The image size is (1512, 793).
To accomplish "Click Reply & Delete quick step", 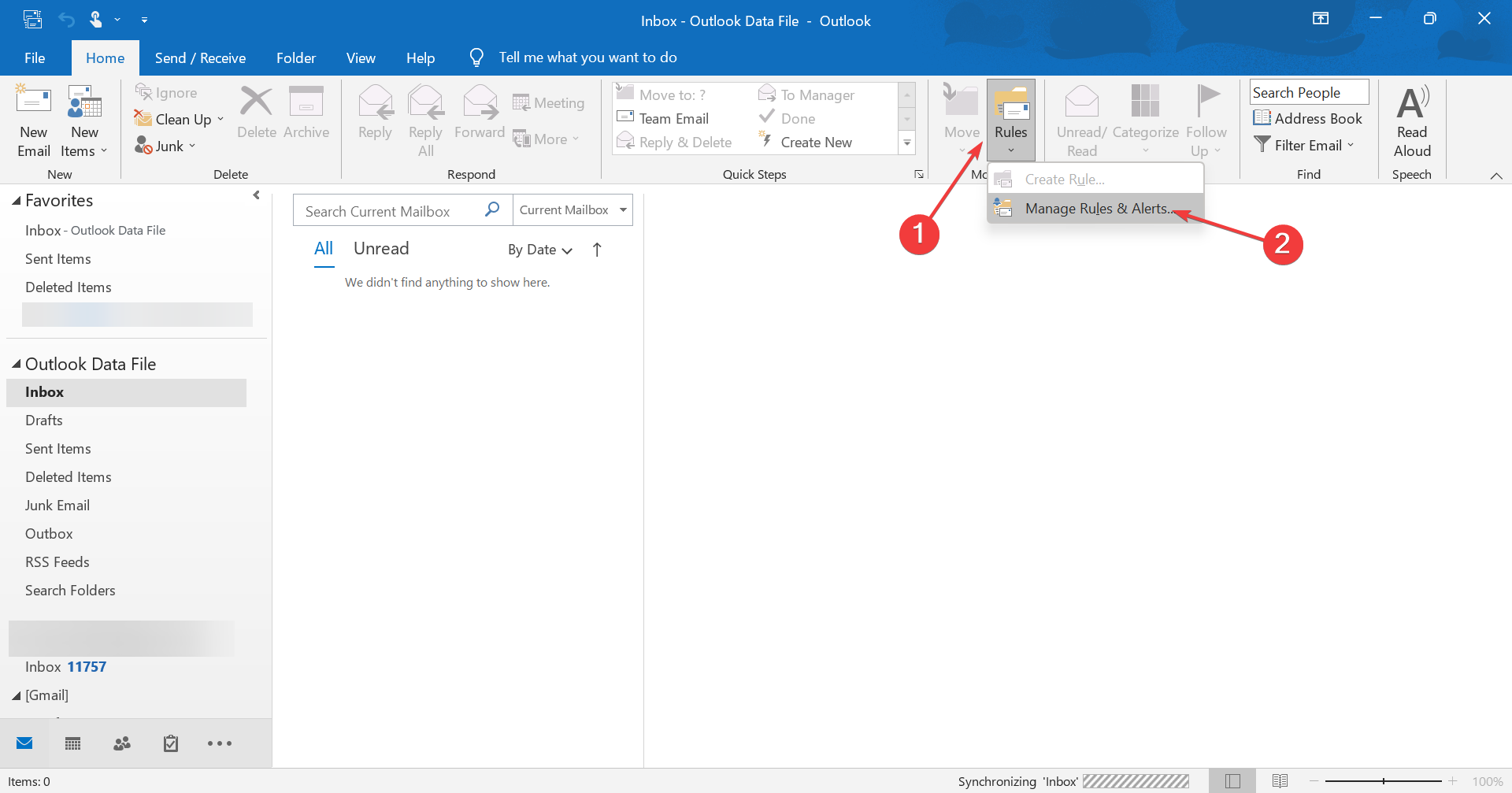I will coord(675,142).
